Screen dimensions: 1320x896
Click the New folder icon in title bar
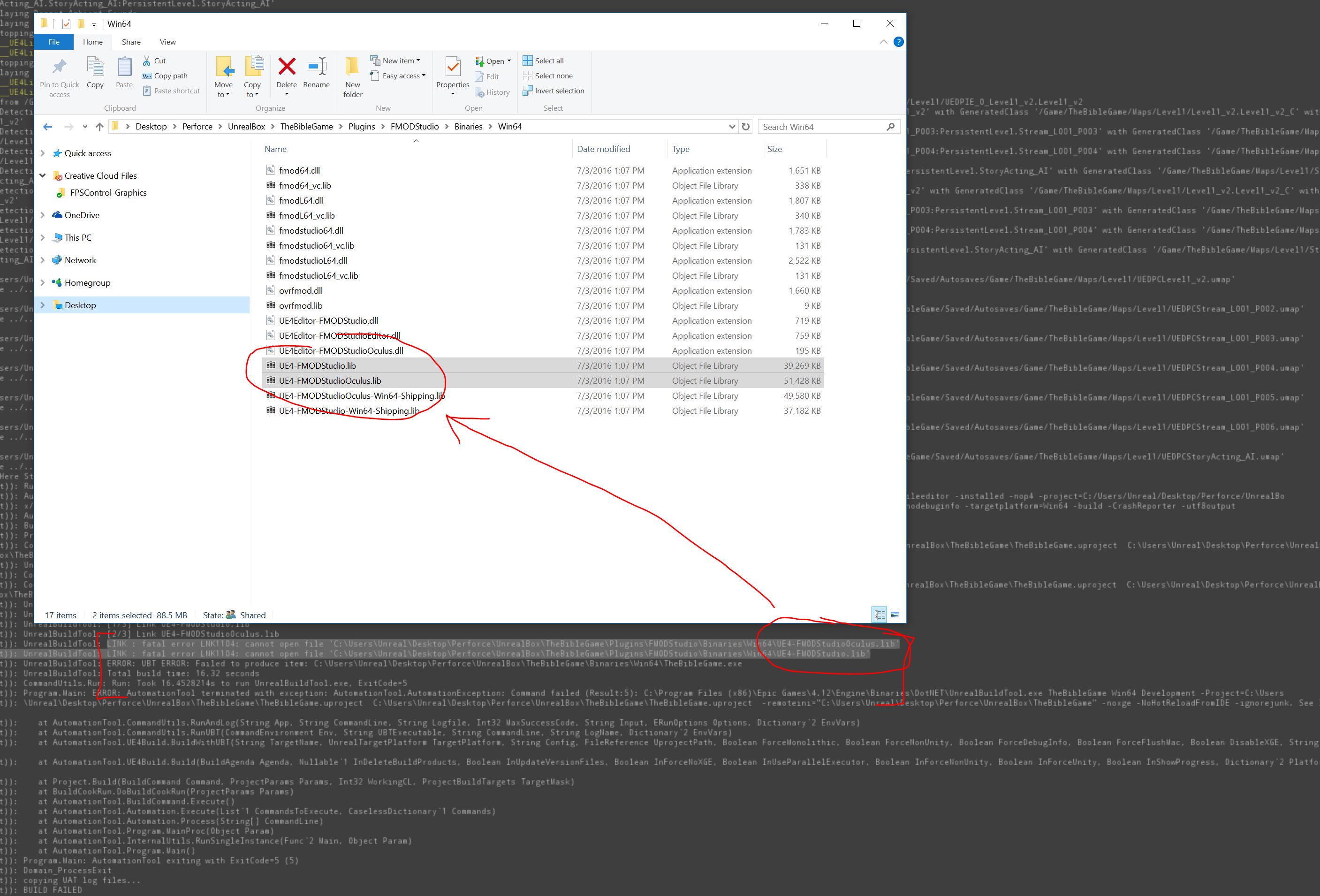pyautogui.click(x=81, y=24)
